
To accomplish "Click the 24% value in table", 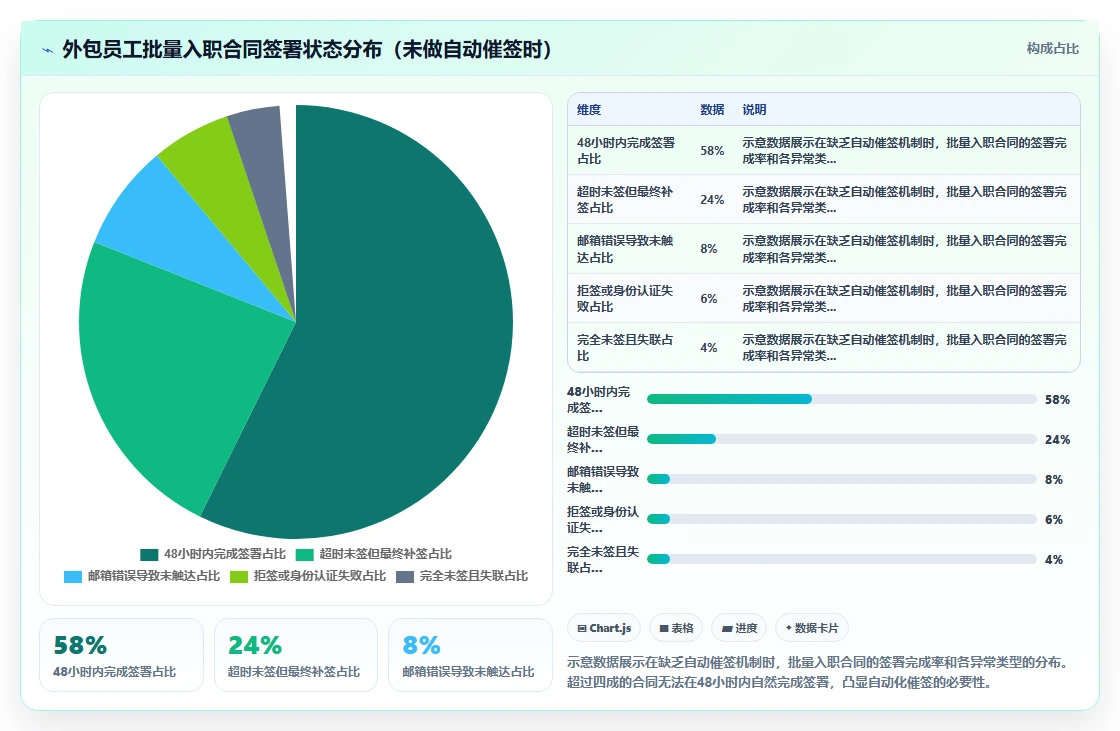I will coord(712,199).
